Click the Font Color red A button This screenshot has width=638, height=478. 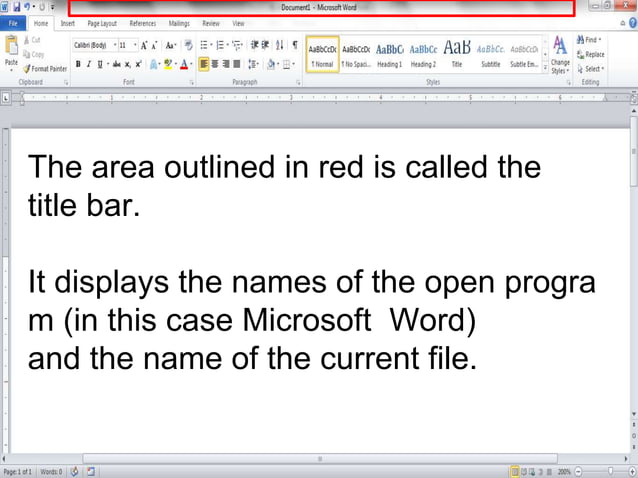184,64
